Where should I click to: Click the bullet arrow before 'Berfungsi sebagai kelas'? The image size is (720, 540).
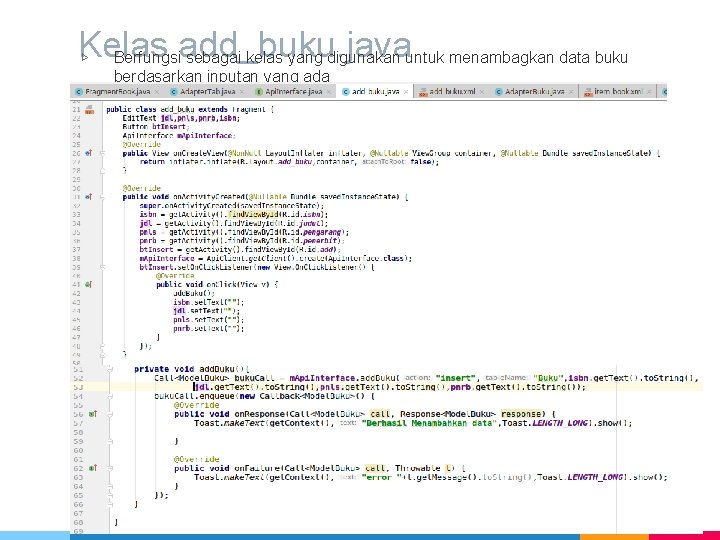[x=84, y=57]
